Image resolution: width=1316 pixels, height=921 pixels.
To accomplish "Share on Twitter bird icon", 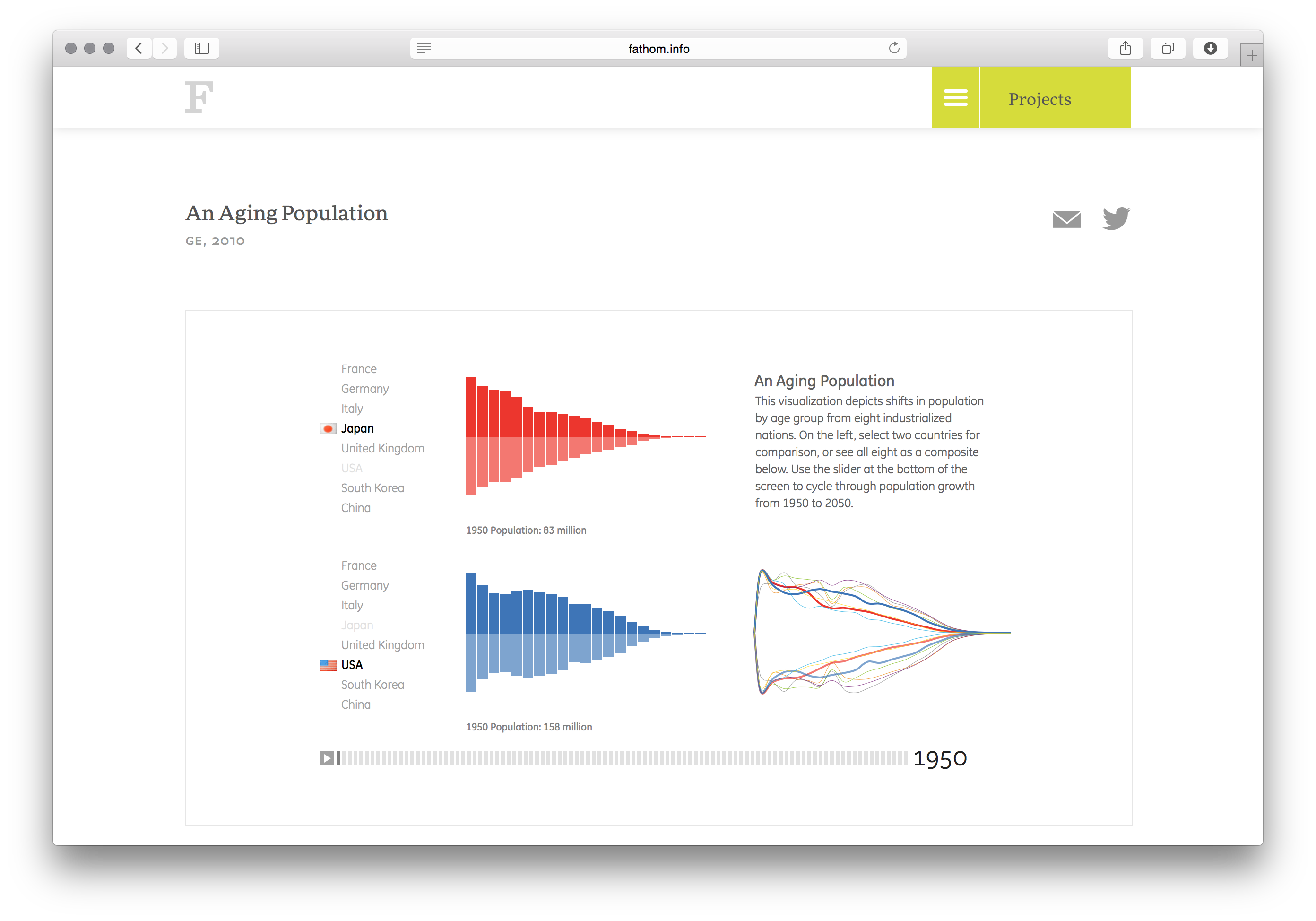I will (x=1116, y=218).
